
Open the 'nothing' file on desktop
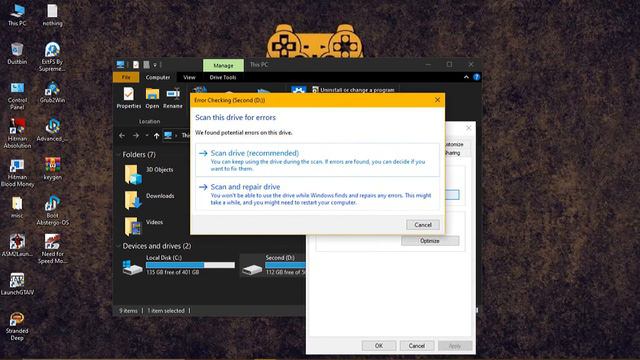[x=52, y=15]
